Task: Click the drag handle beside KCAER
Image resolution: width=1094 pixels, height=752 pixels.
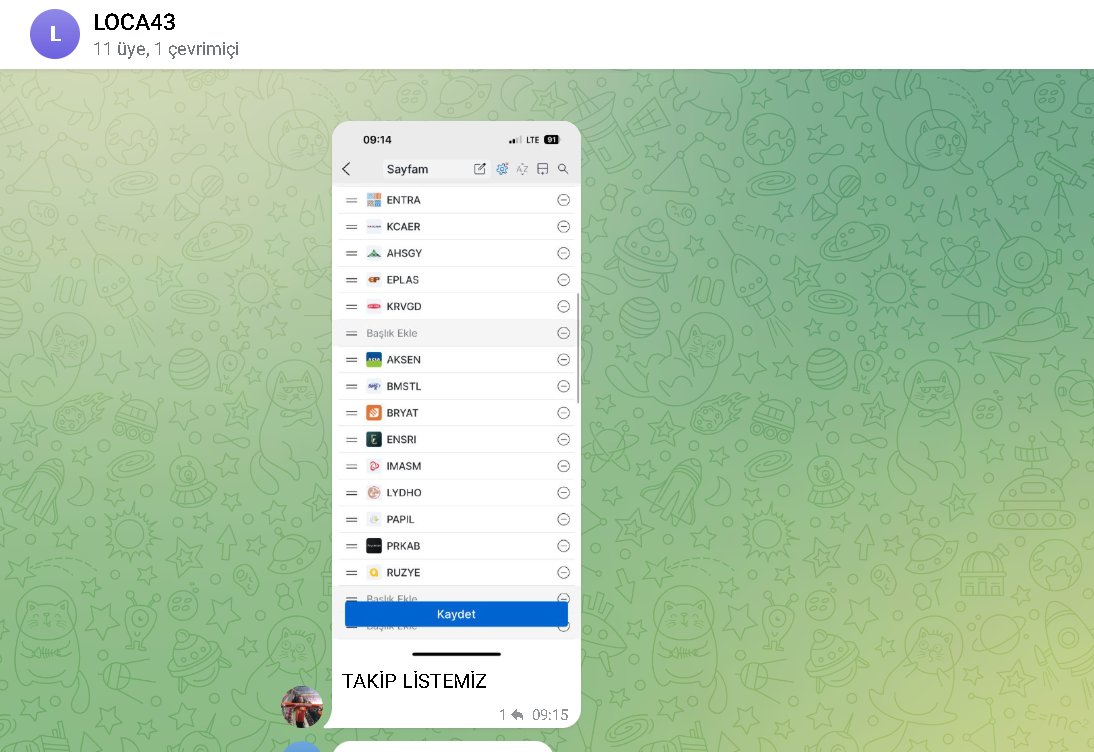Action: [x=351, y=227]
